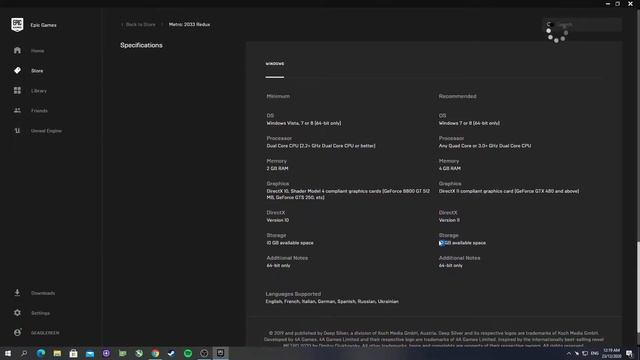Select the Windows specifications tab

(275, 64)
